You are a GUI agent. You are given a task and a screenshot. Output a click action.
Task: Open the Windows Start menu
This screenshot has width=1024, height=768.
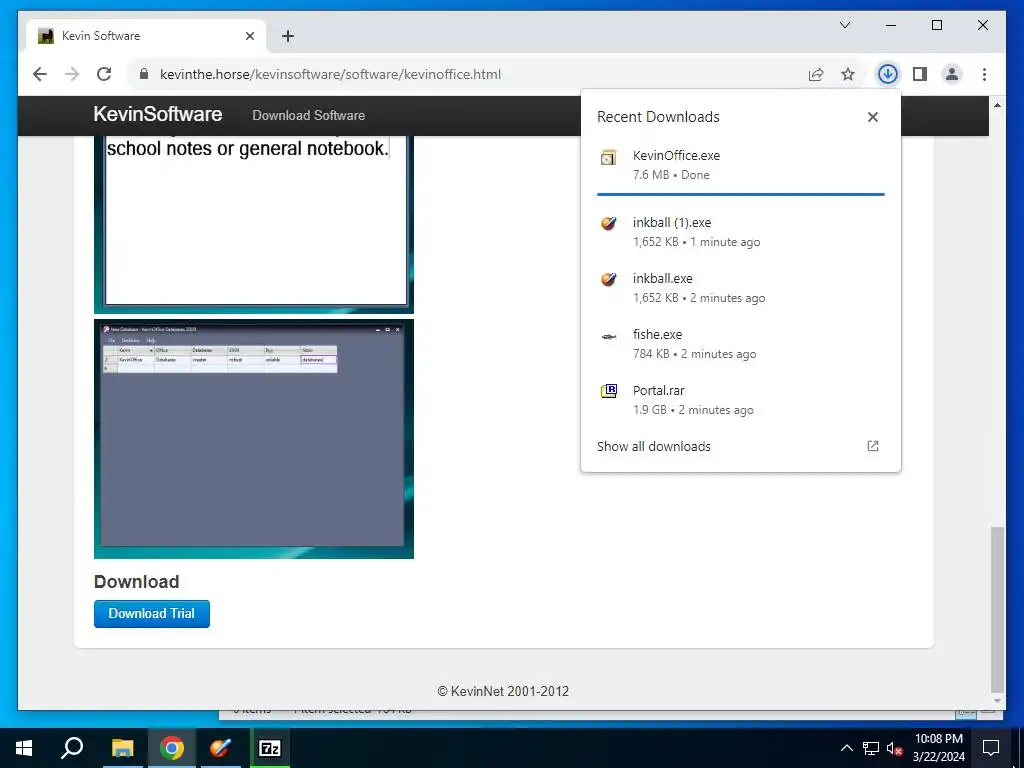[x=24, y=748]
